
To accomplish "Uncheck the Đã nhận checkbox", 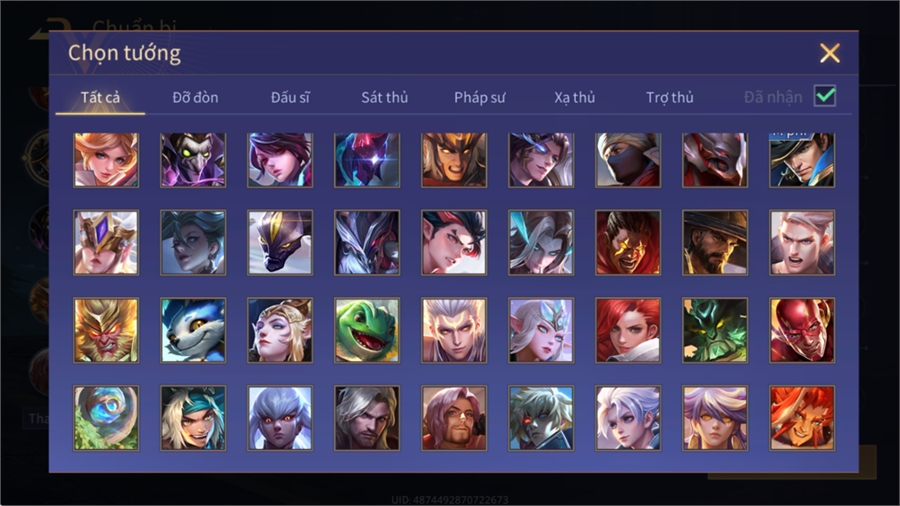I will (x=825, y=96).
